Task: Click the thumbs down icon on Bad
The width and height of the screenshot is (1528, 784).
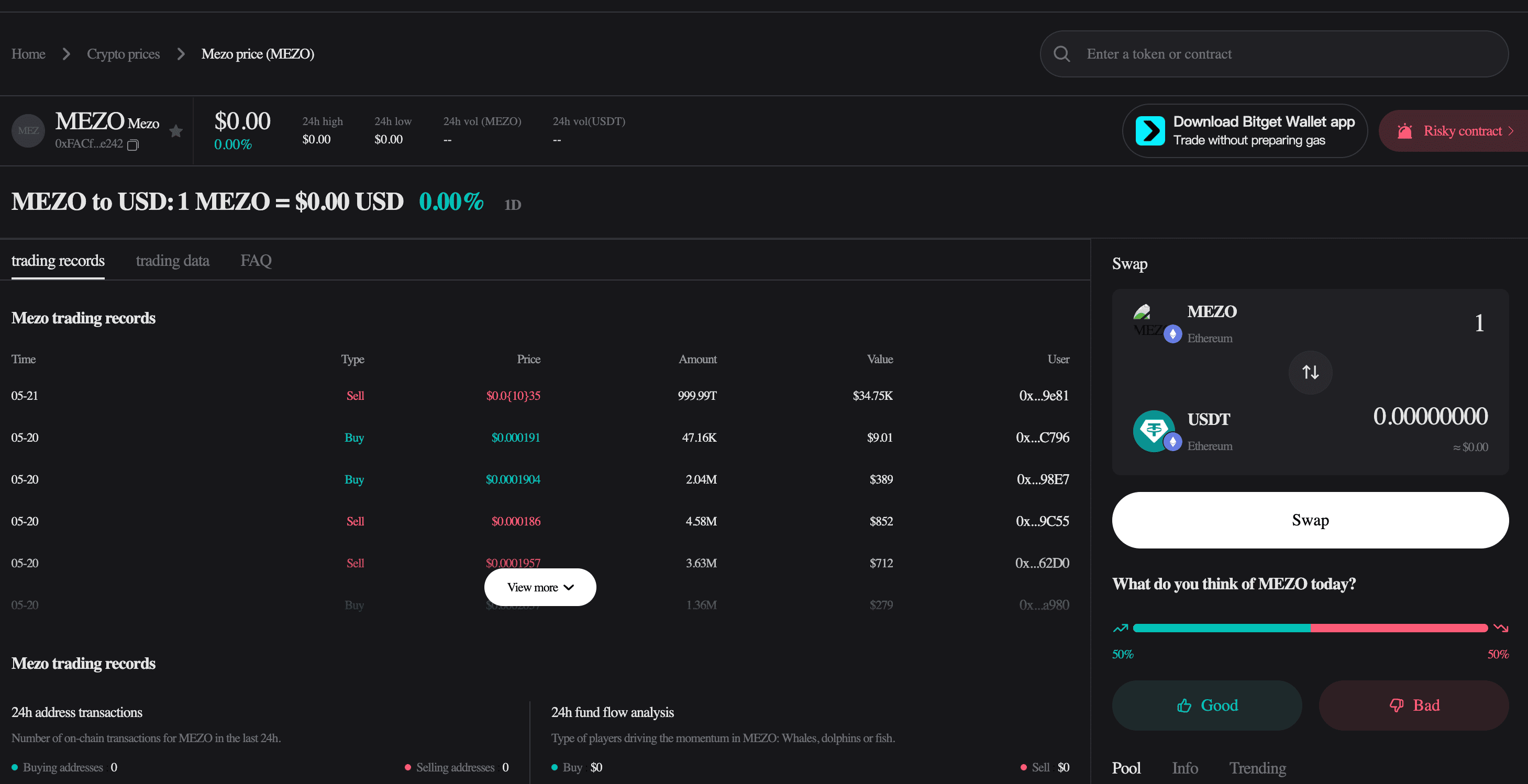Action: (x=1397, y=705)
